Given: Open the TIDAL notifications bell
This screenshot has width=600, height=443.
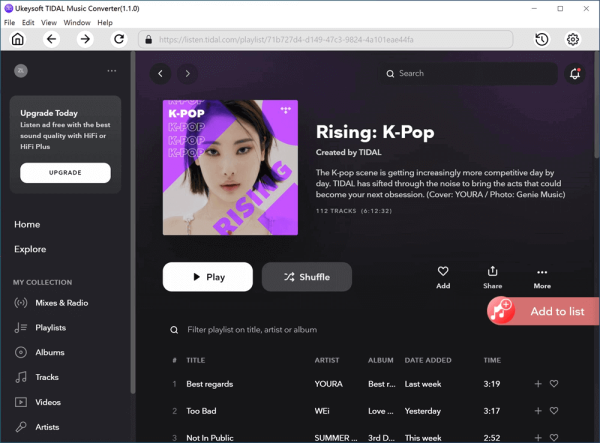Looking at the screenshot, I should [575, 73].
